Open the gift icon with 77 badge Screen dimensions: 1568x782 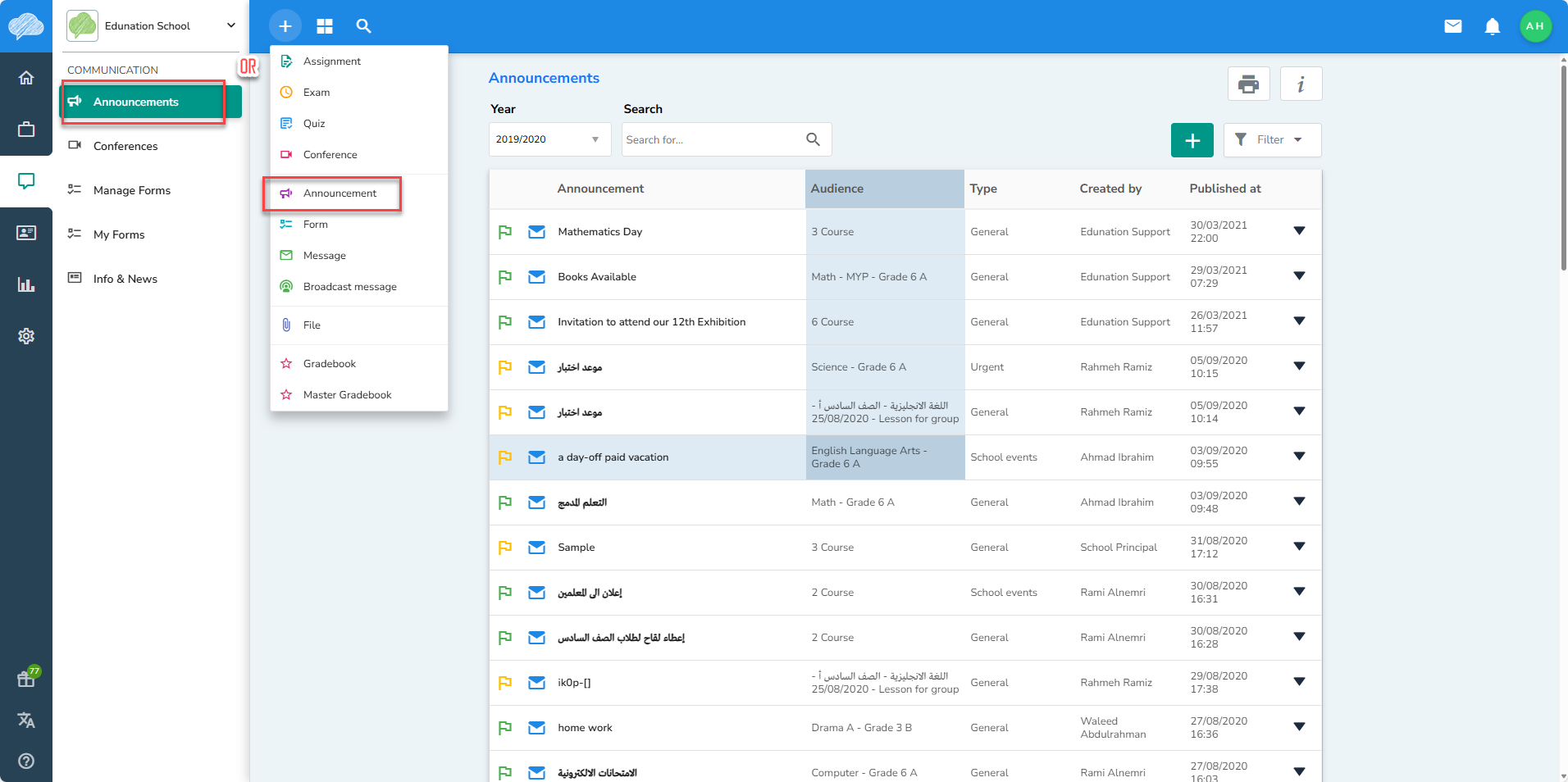pos(26,679)
